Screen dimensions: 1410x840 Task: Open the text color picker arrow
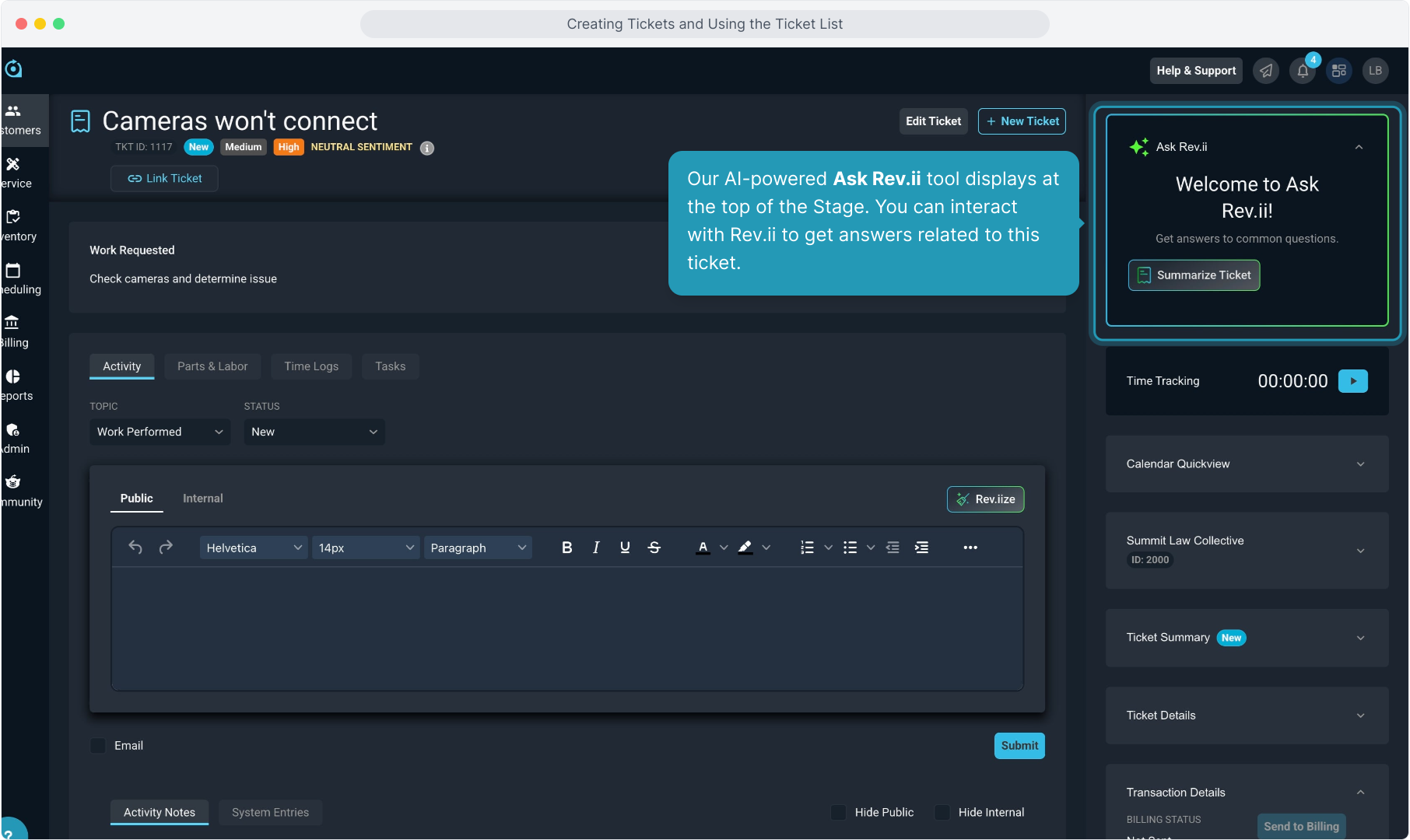(724, 548)
